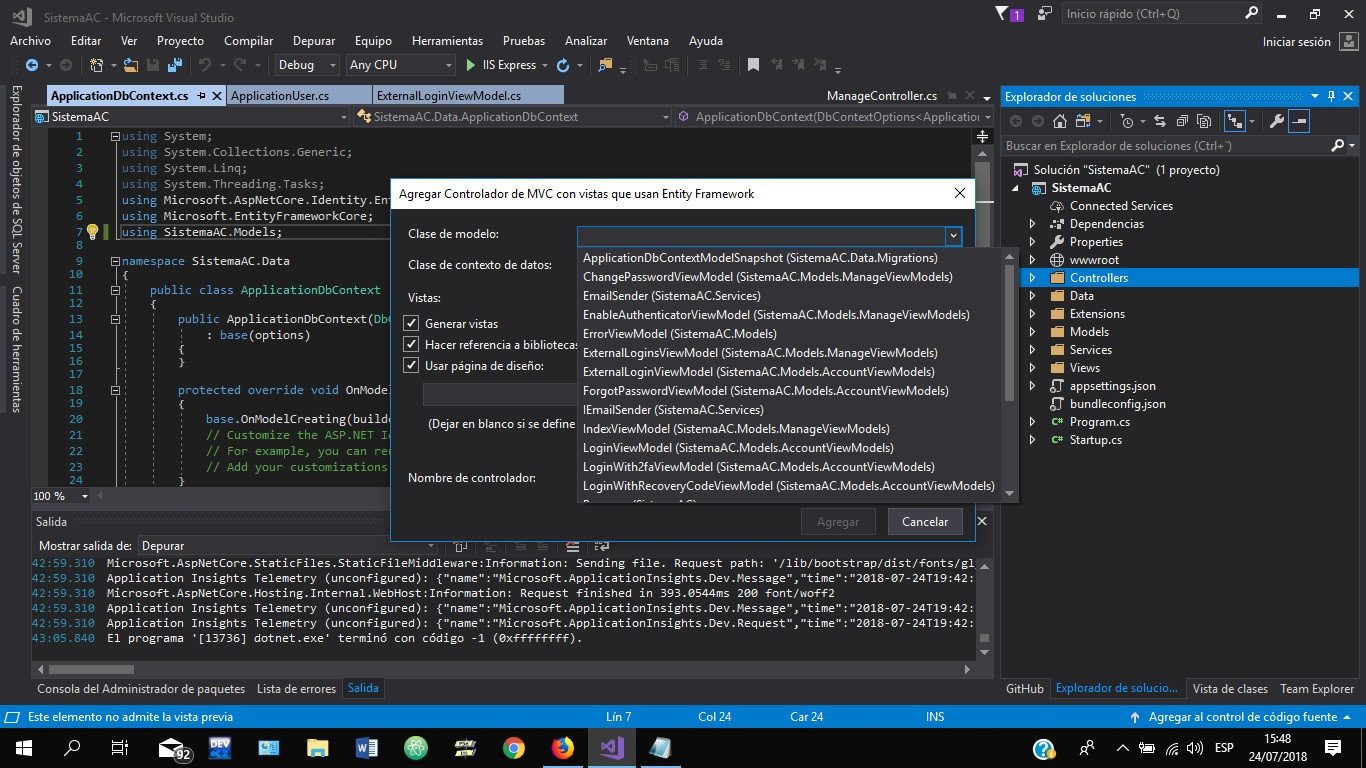The width and height of the screenshot is (1366, 768).
Task: Uncheck the Usar página de diseño checkbox
Action: (x=411, y=365)
